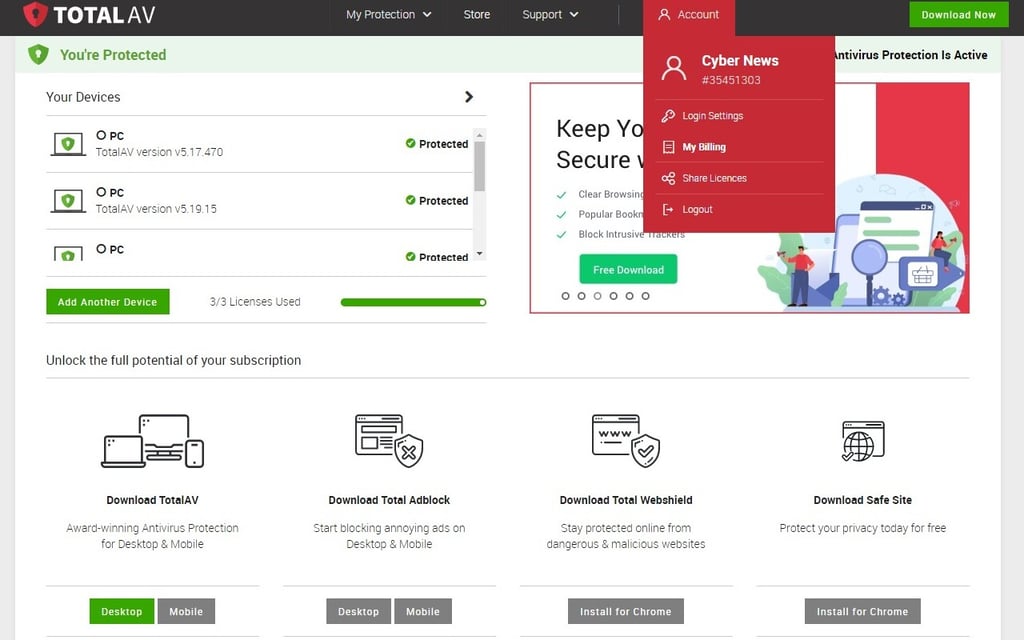Click the Safe Site globe icon
The width and height of the screenshot is (1024, 640).
pos(863,441)
